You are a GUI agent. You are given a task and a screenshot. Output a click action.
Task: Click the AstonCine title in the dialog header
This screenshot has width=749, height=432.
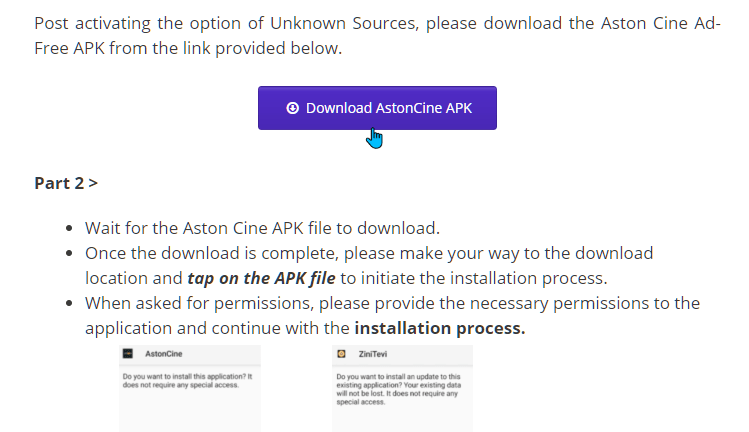click(164, 354)
